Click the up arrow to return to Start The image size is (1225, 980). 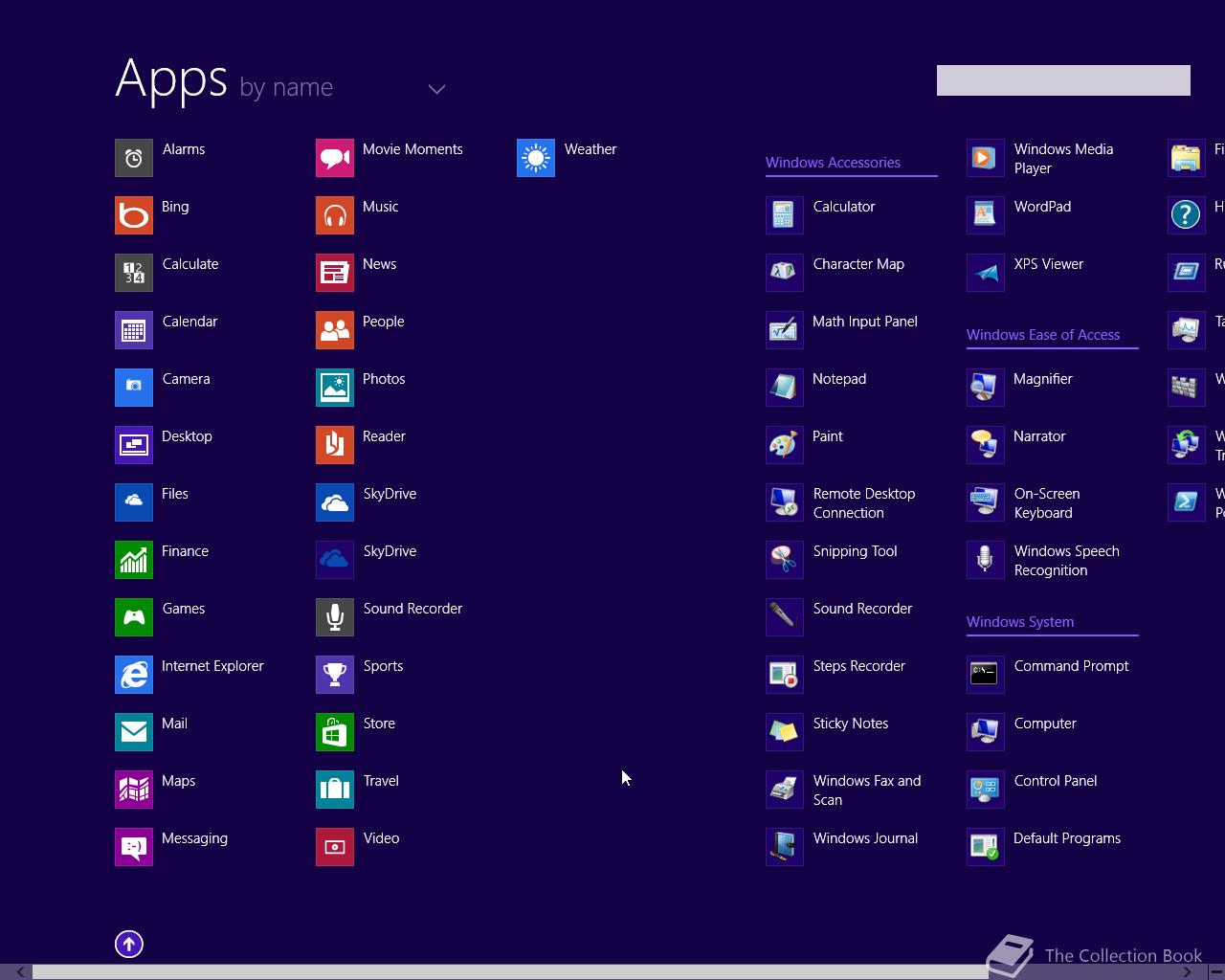pos(129,945)
